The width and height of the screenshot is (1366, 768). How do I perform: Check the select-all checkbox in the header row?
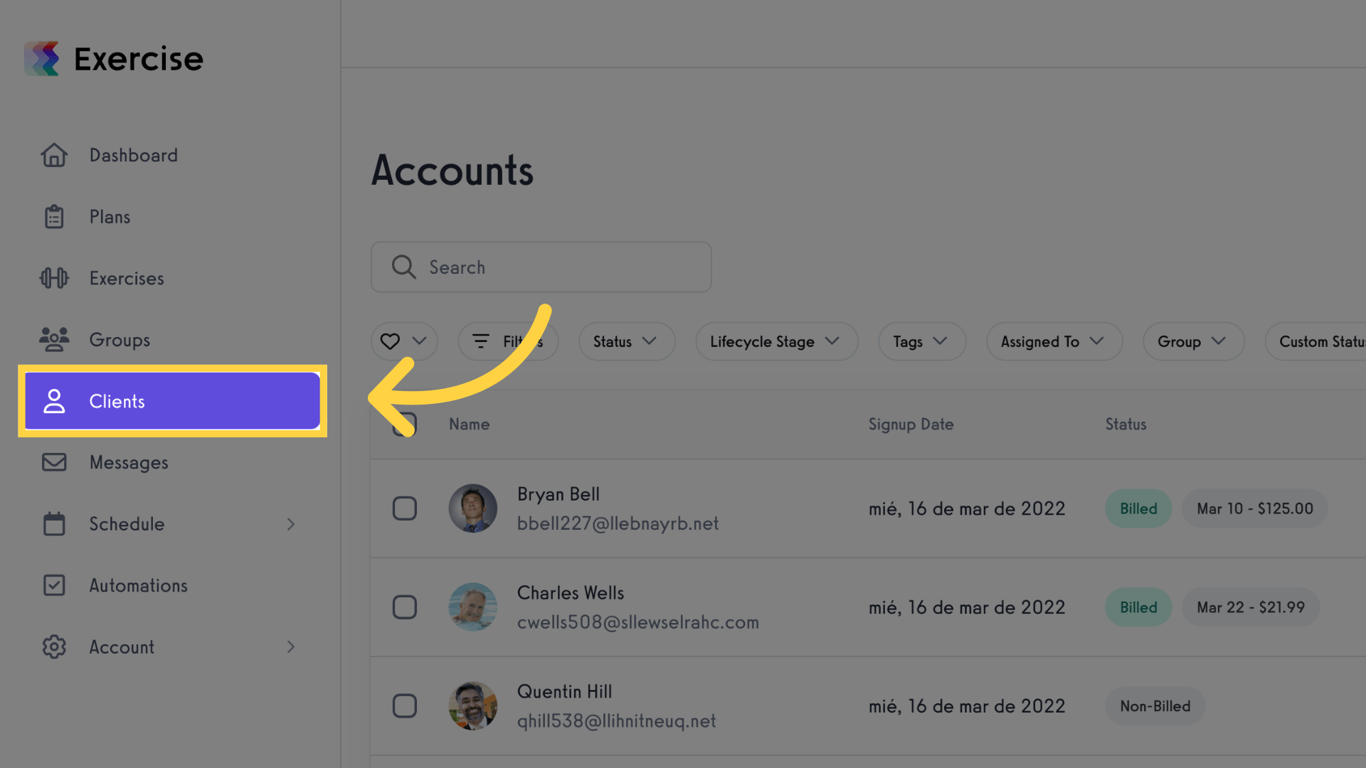(x=405, y=424)
